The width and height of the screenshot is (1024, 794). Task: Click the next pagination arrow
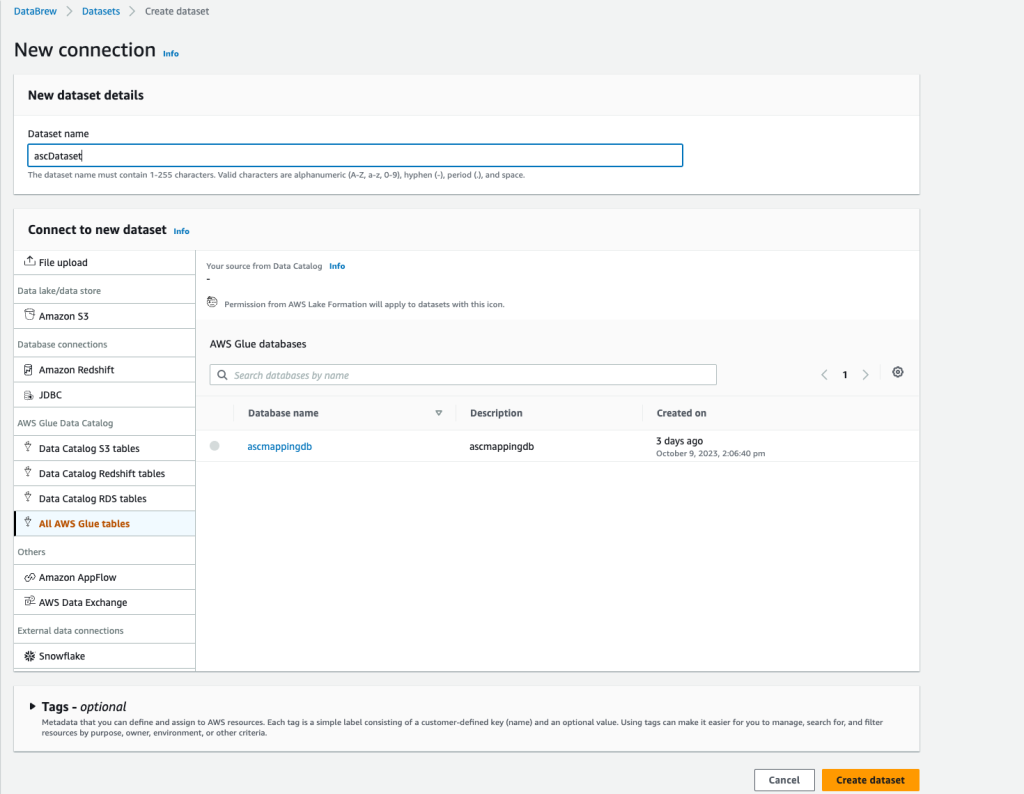click(x=866, y=373)
